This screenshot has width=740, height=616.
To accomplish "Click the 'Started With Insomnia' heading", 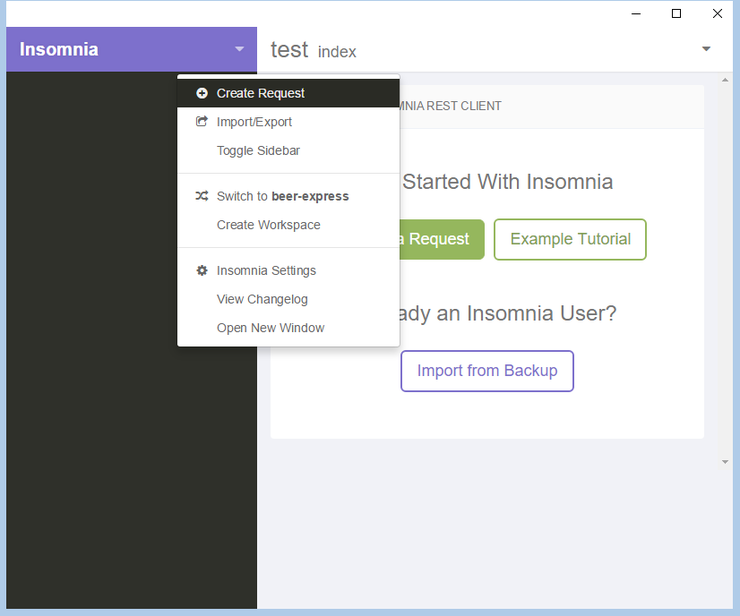I will [x=507, y=182].
